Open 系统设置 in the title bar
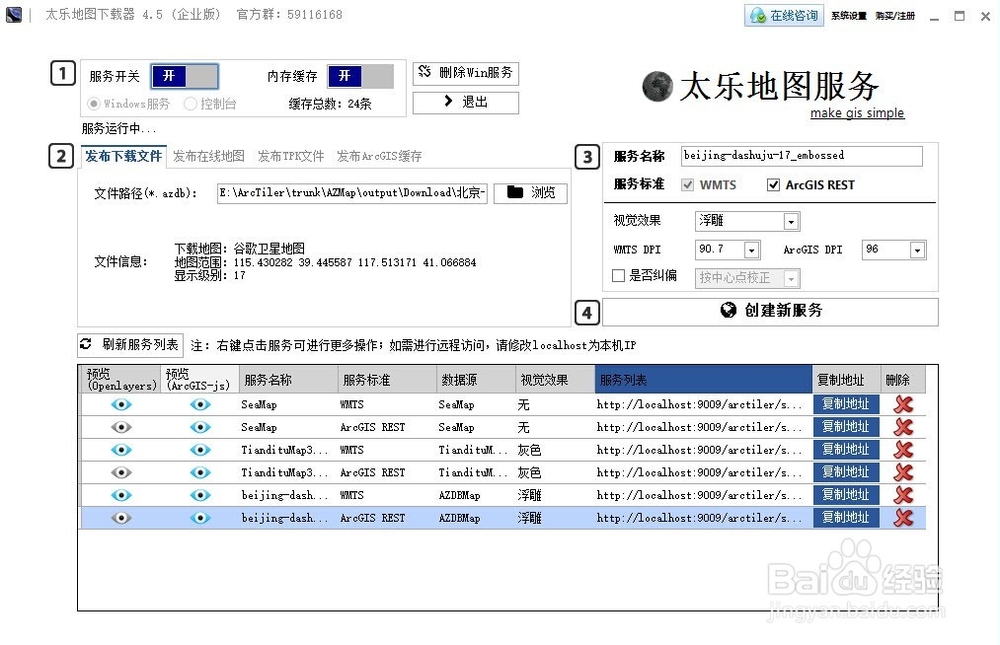The image size is (1000, 645). 848,15
